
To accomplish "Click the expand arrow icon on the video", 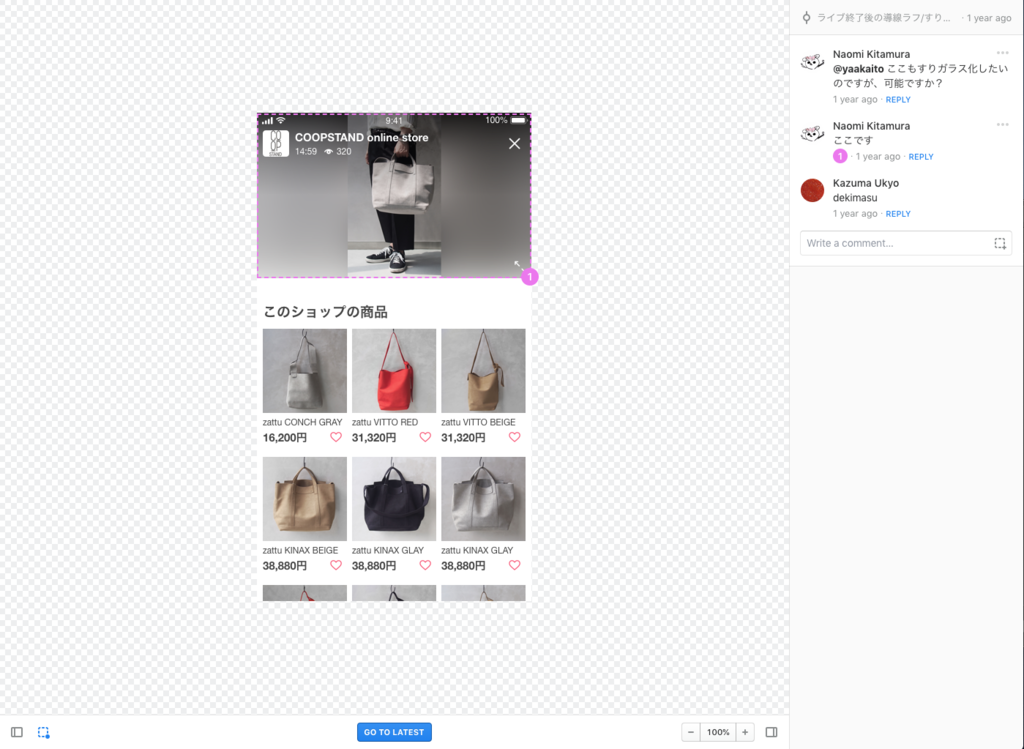I will tap(517, 264).
